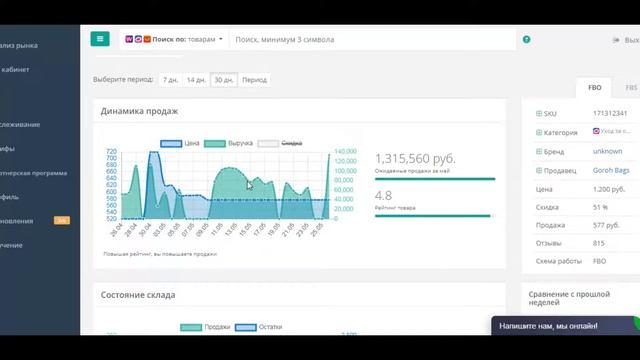Screen dimensions: 640x360
Task: Open the brand link 'unknown'
Action: 607,151
